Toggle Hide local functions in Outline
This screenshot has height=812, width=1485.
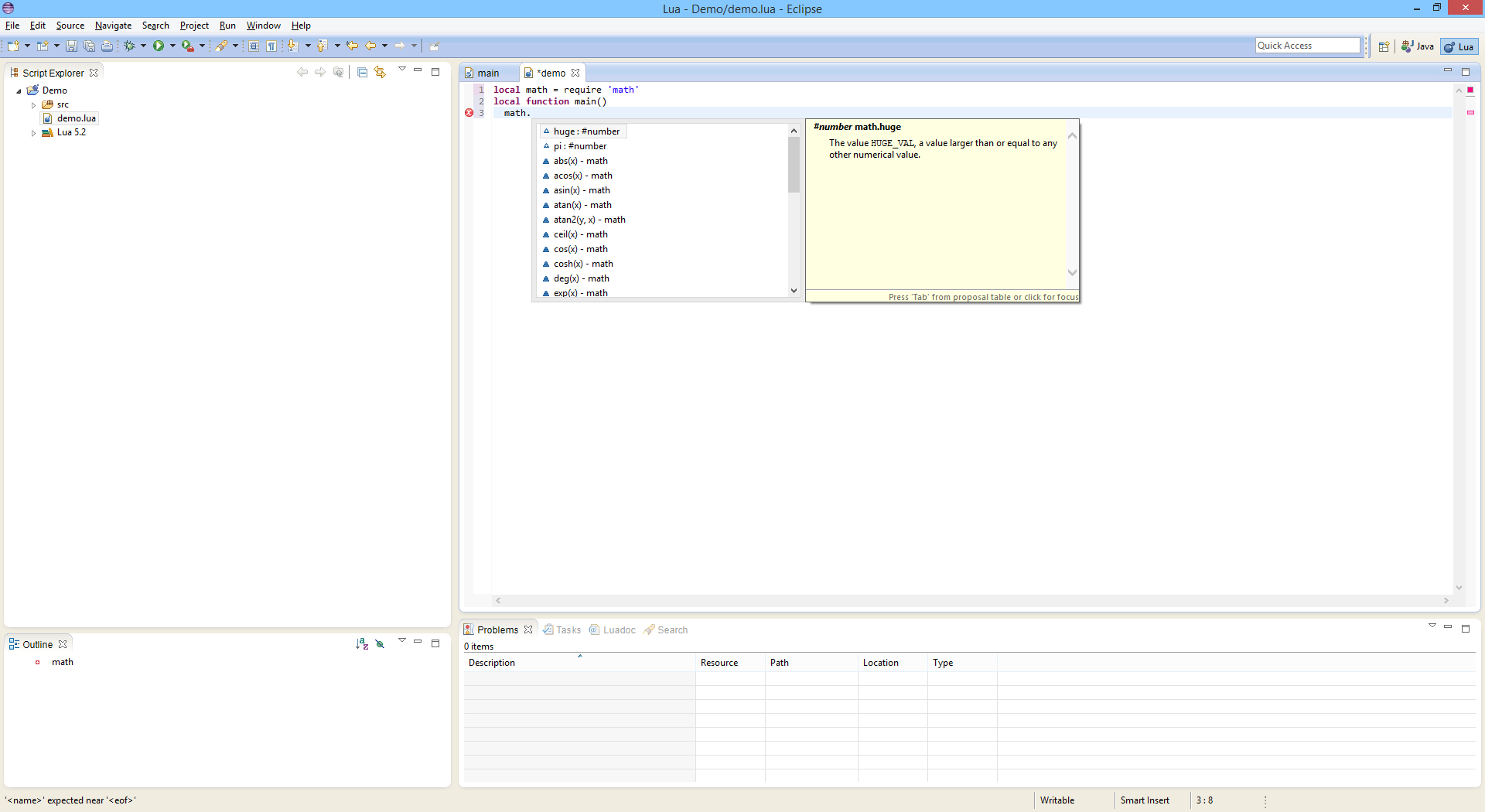pos(380,643)
